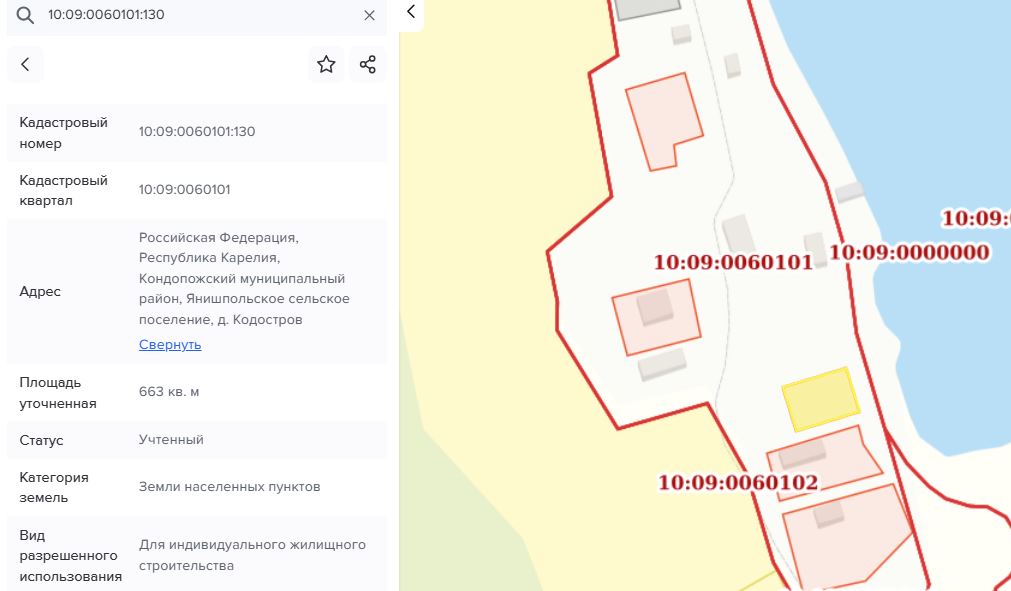Click the 'Кадастровый квартал' label

coord(63,190)
